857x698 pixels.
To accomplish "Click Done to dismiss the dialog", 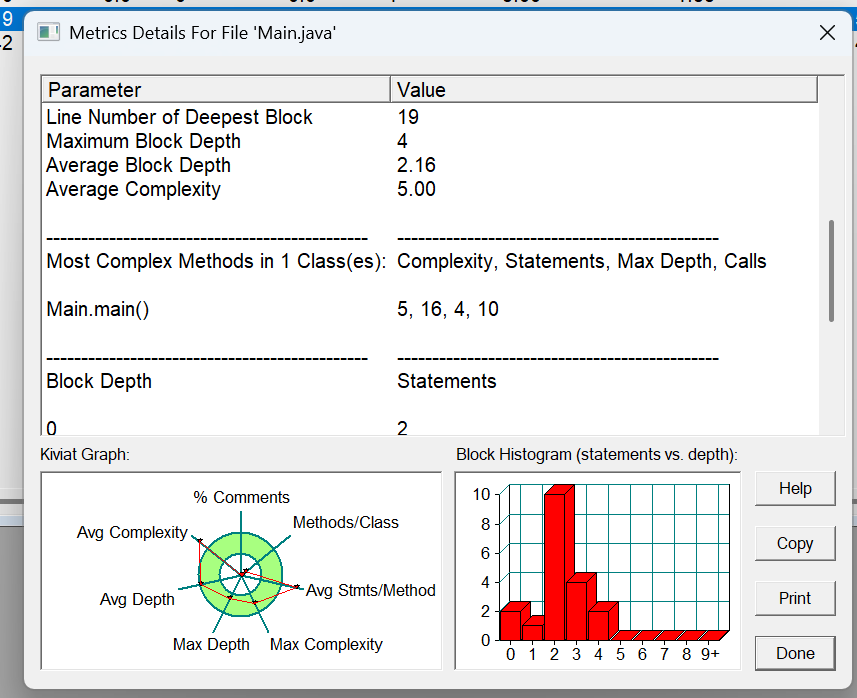I will [795, 653].
